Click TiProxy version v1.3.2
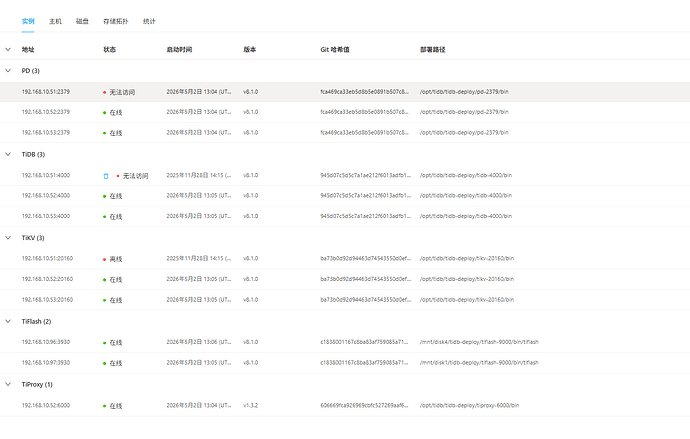 (x=250, y=405)
